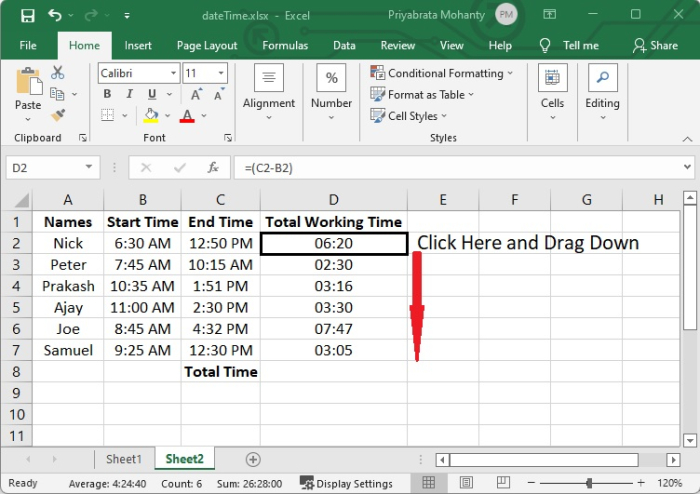Click Display Settings in status bar
The image size is (700, 494).
click(348, 483)
